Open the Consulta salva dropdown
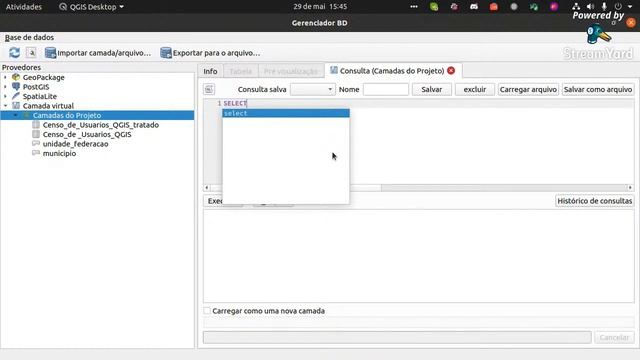640x360 pixels. (313, 89)
